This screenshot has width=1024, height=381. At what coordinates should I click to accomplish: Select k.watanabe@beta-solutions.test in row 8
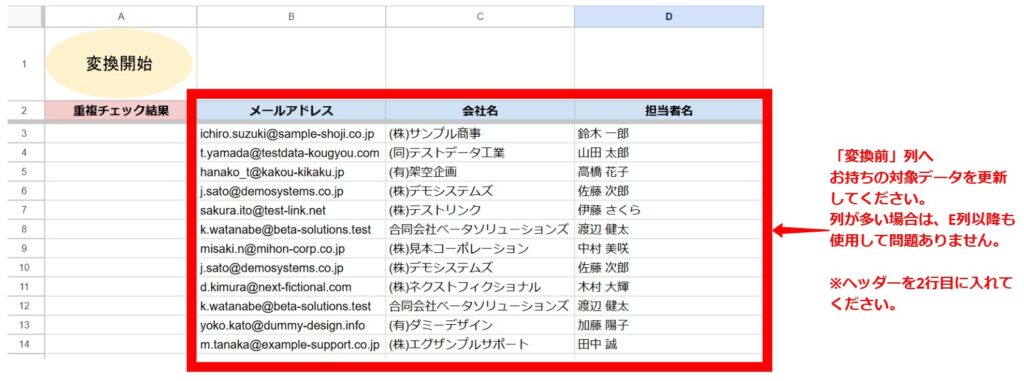291,229
